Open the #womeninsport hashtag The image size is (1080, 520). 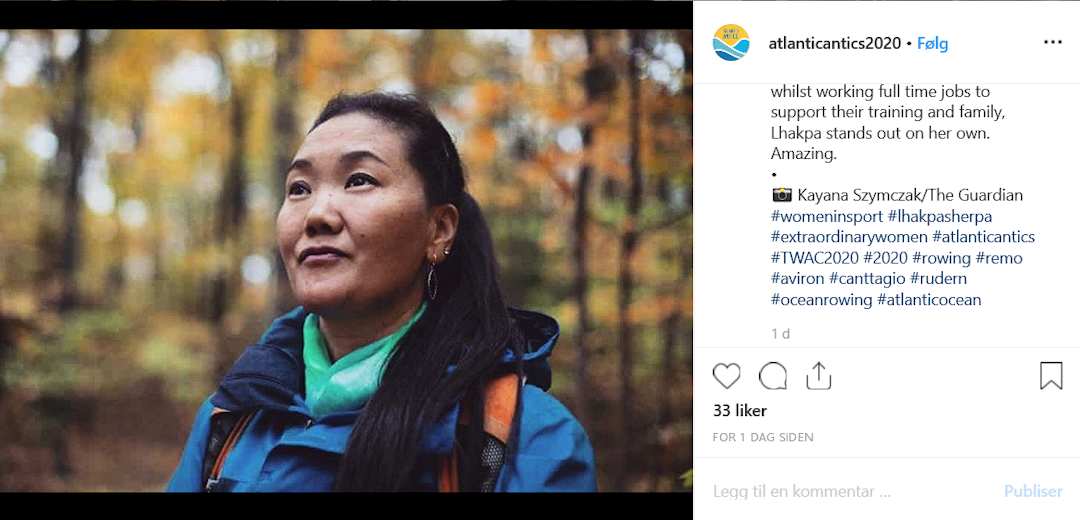827,216
